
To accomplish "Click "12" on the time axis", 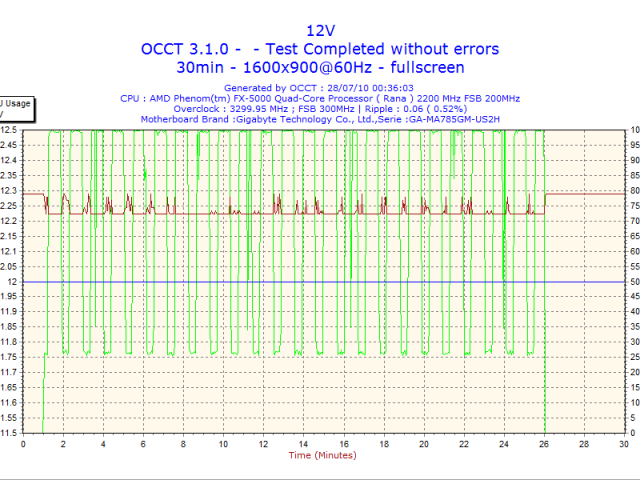I will (x=263, y=444).
